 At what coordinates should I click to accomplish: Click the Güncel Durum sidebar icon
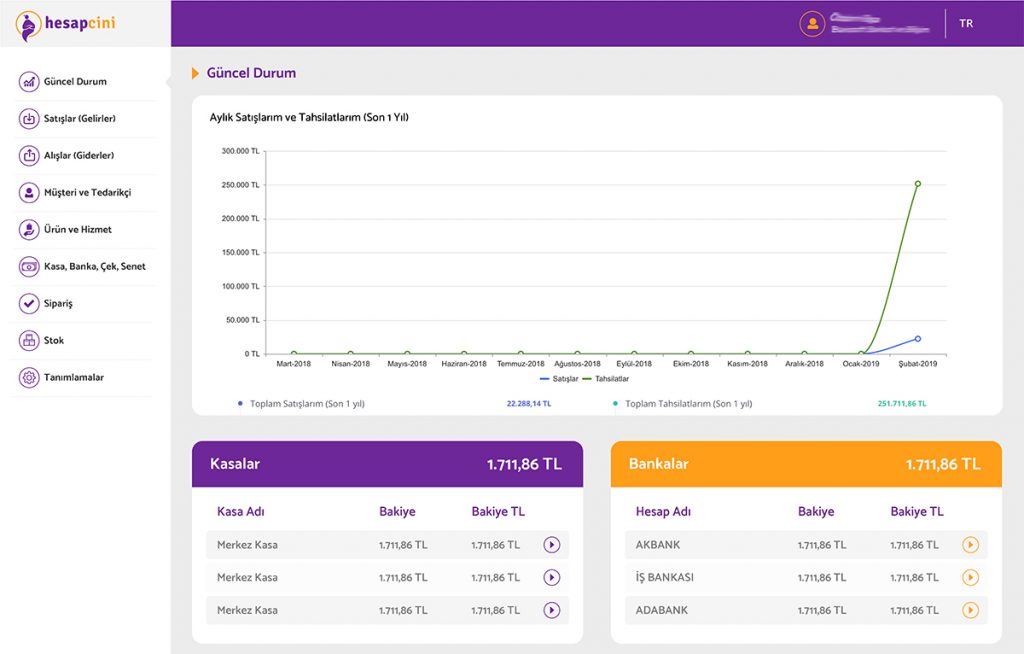29,82
